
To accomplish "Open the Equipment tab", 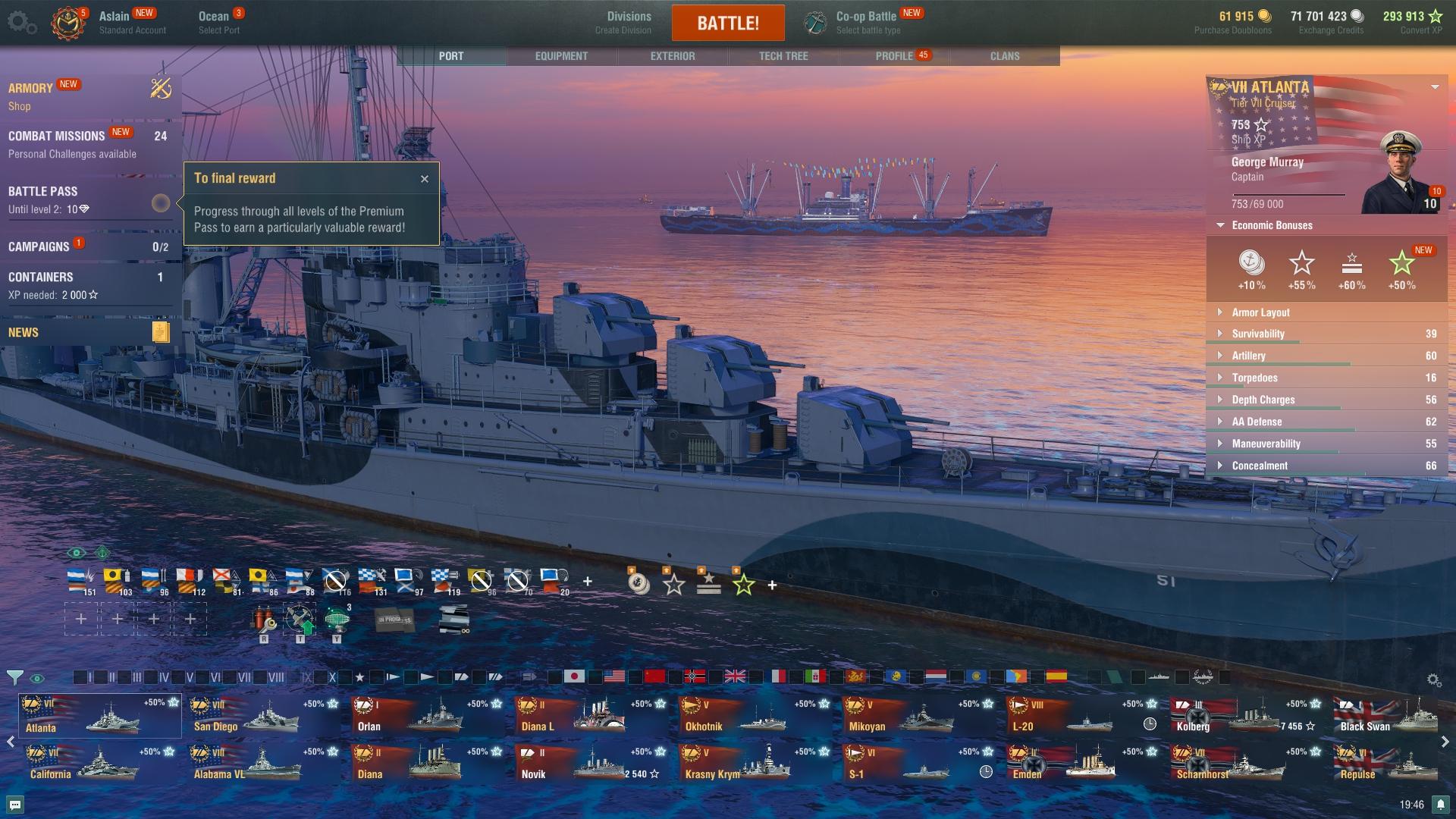I will pyautogui.click(x=561, y=56).
